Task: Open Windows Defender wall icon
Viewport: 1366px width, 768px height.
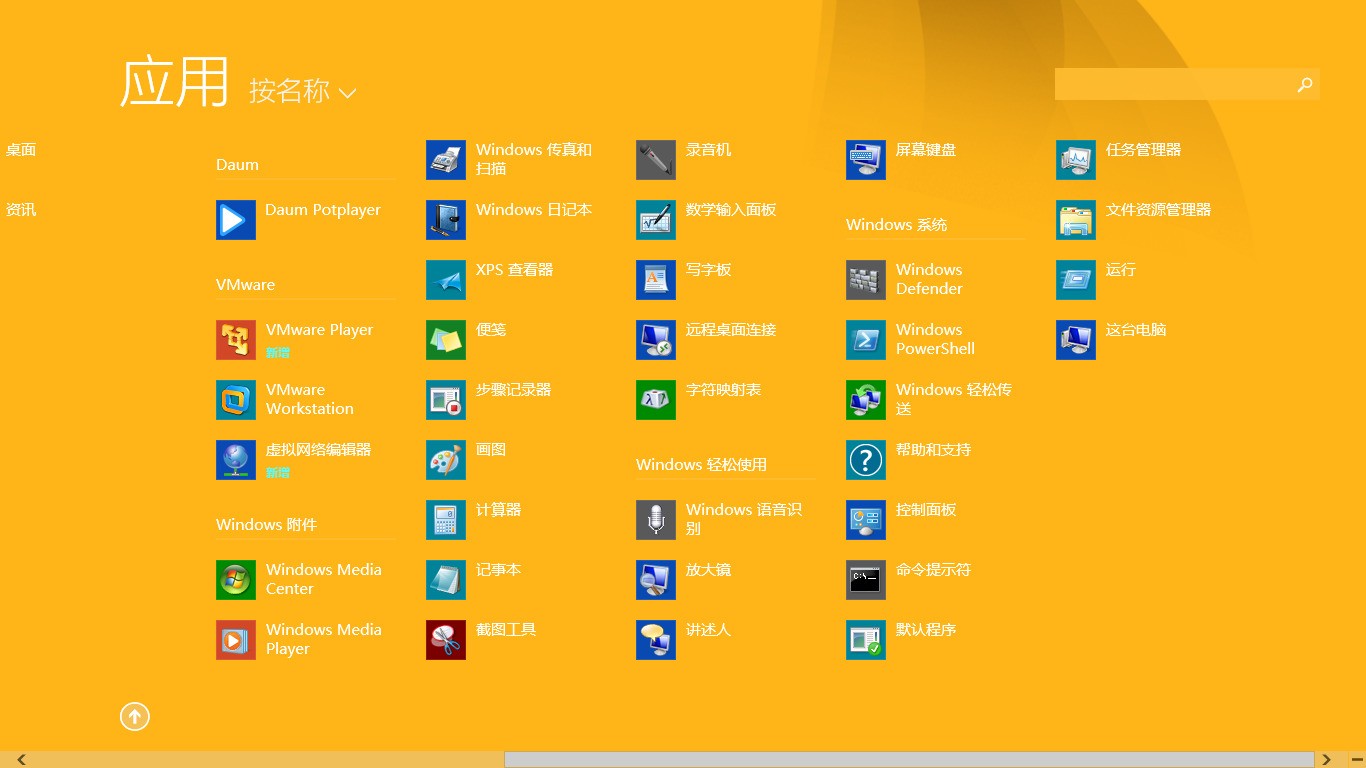Action: point(866,280)
